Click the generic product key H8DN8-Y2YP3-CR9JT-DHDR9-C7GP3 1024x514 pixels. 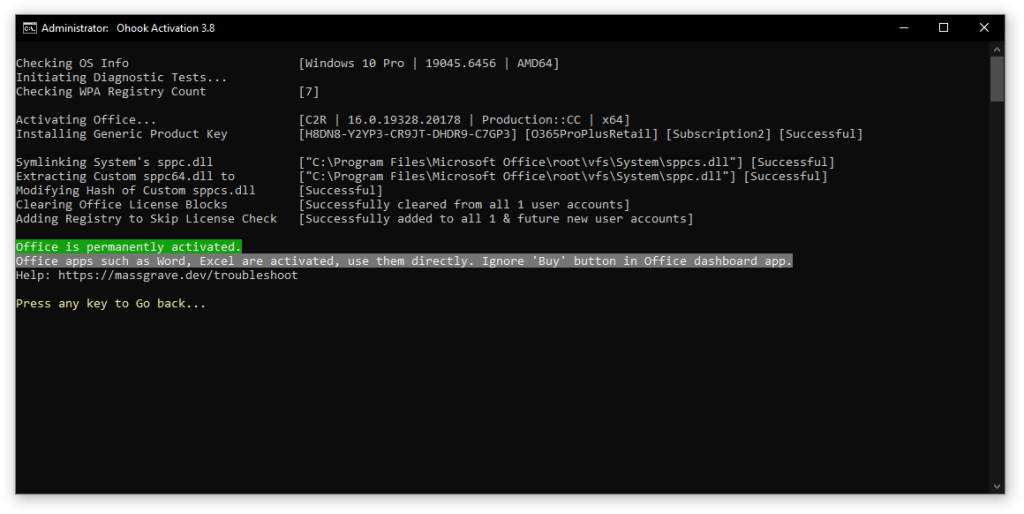(x=408, y=134)
